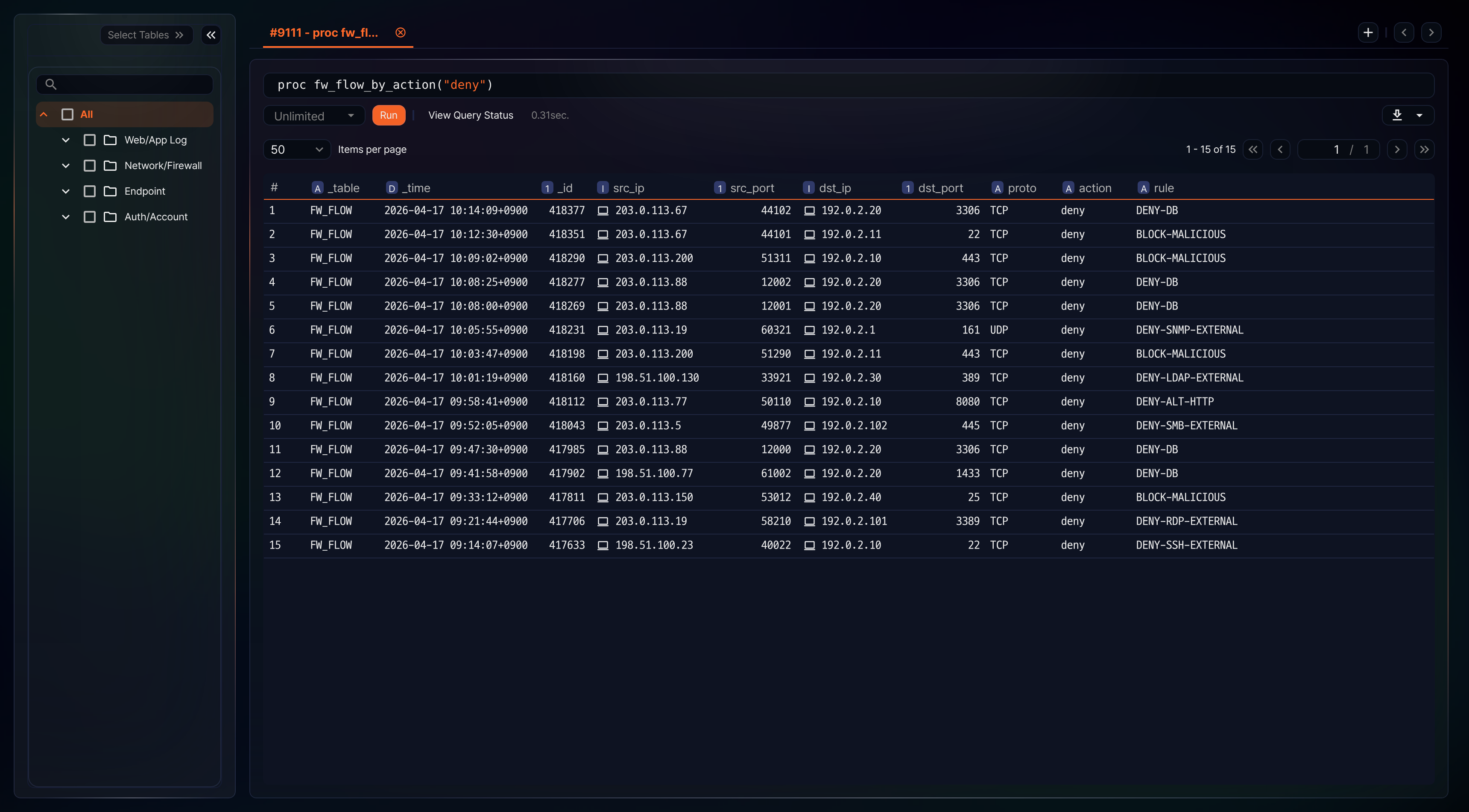Switch to the #9111 proc fw_fl tab
This screenshot has height=812, width=1469.
(323, 32)
